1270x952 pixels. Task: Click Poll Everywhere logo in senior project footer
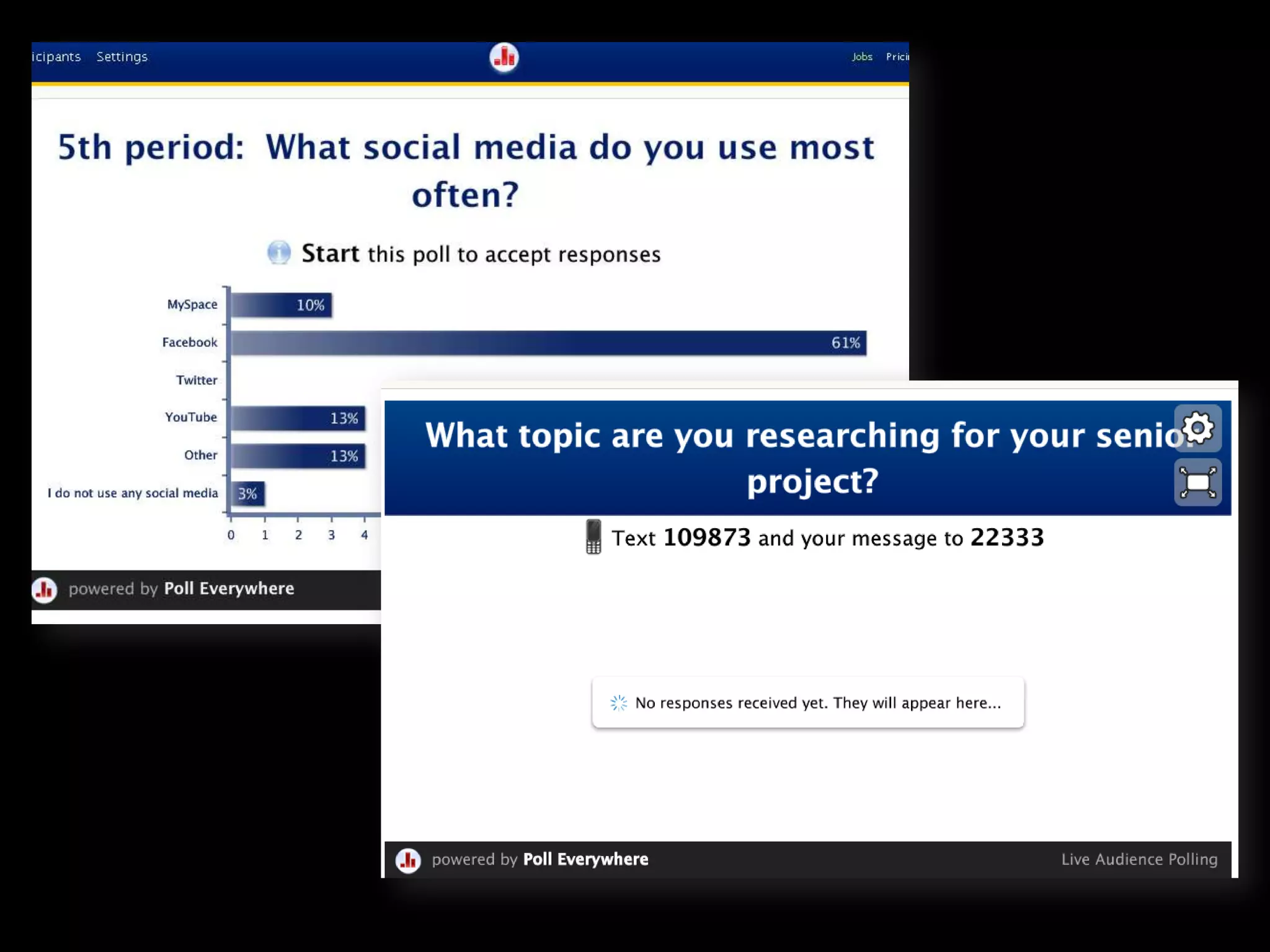tap(408, 860)
